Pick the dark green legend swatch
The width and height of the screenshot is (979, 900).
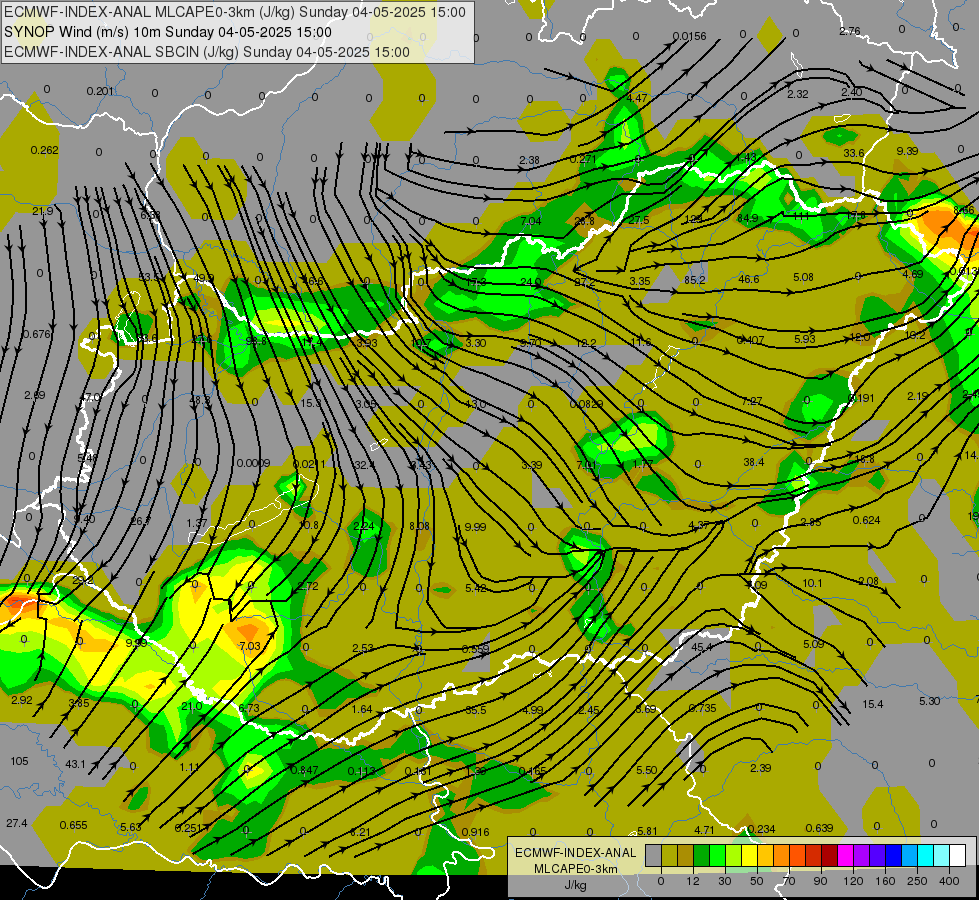click(x=701, y=855)
